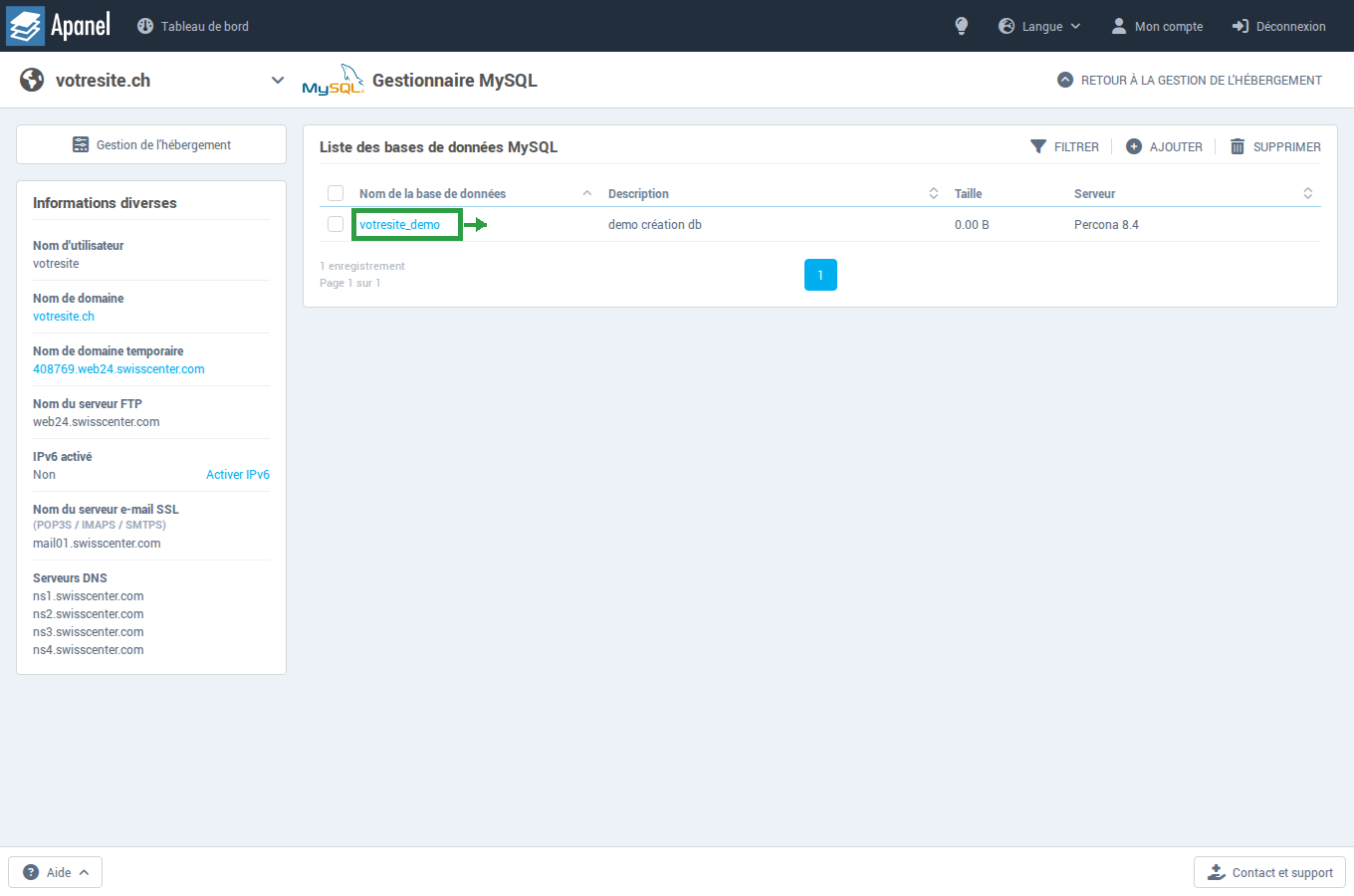Click Contact et support button
The height and width of the screenshot is (896, 1354).
(1269, 872)
